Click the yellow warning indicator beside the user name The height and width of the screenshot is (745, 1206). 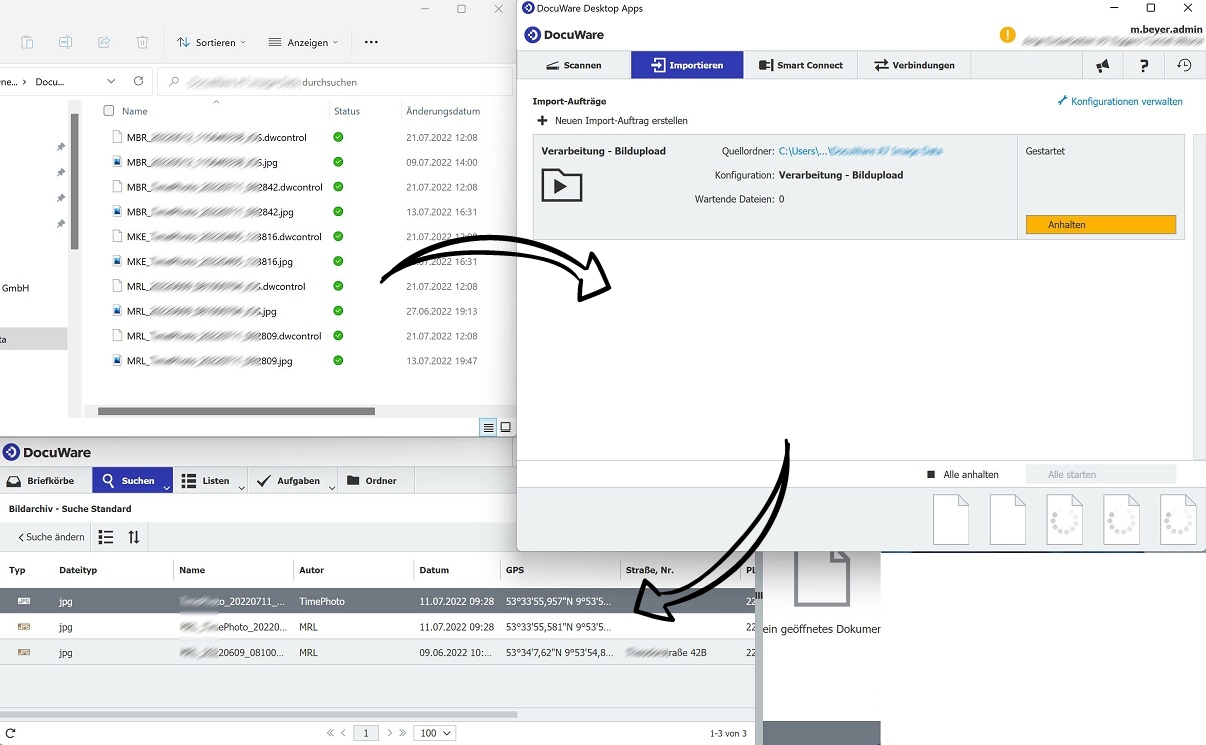1007,35
